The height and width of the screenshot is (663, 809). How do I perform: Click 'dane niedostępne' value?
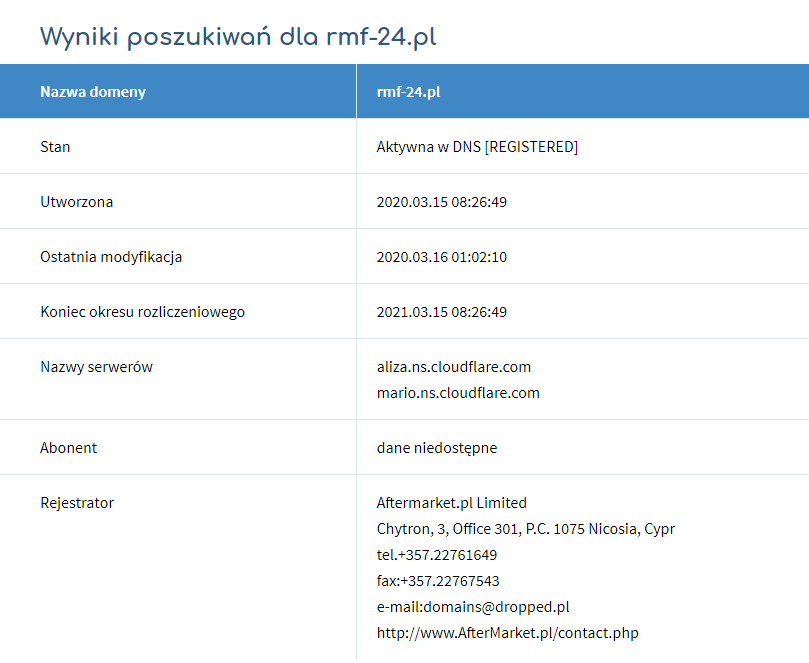click(x=436, y=448)
